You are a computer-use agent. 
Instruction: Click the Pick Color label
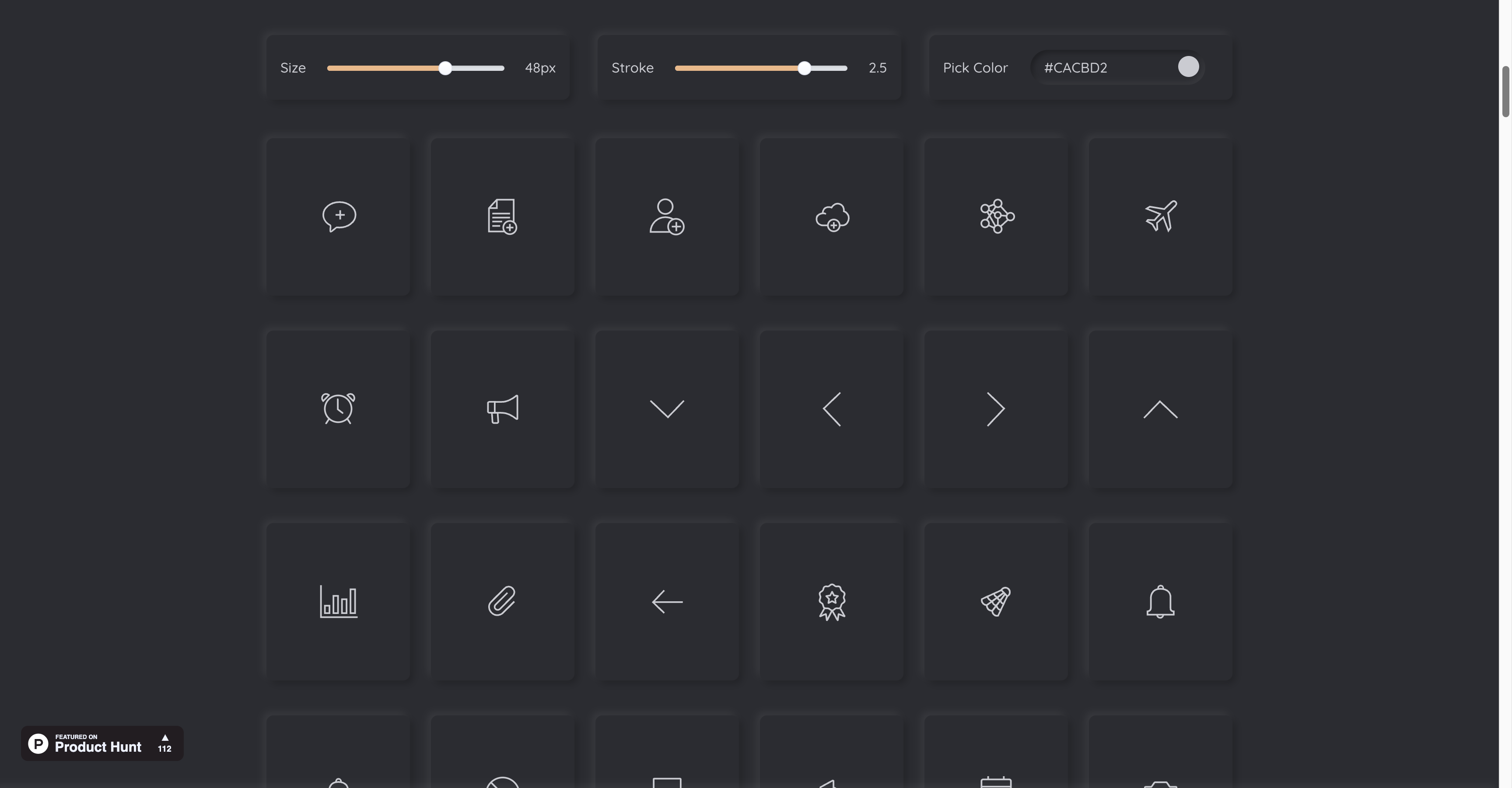tap(975, 68)
